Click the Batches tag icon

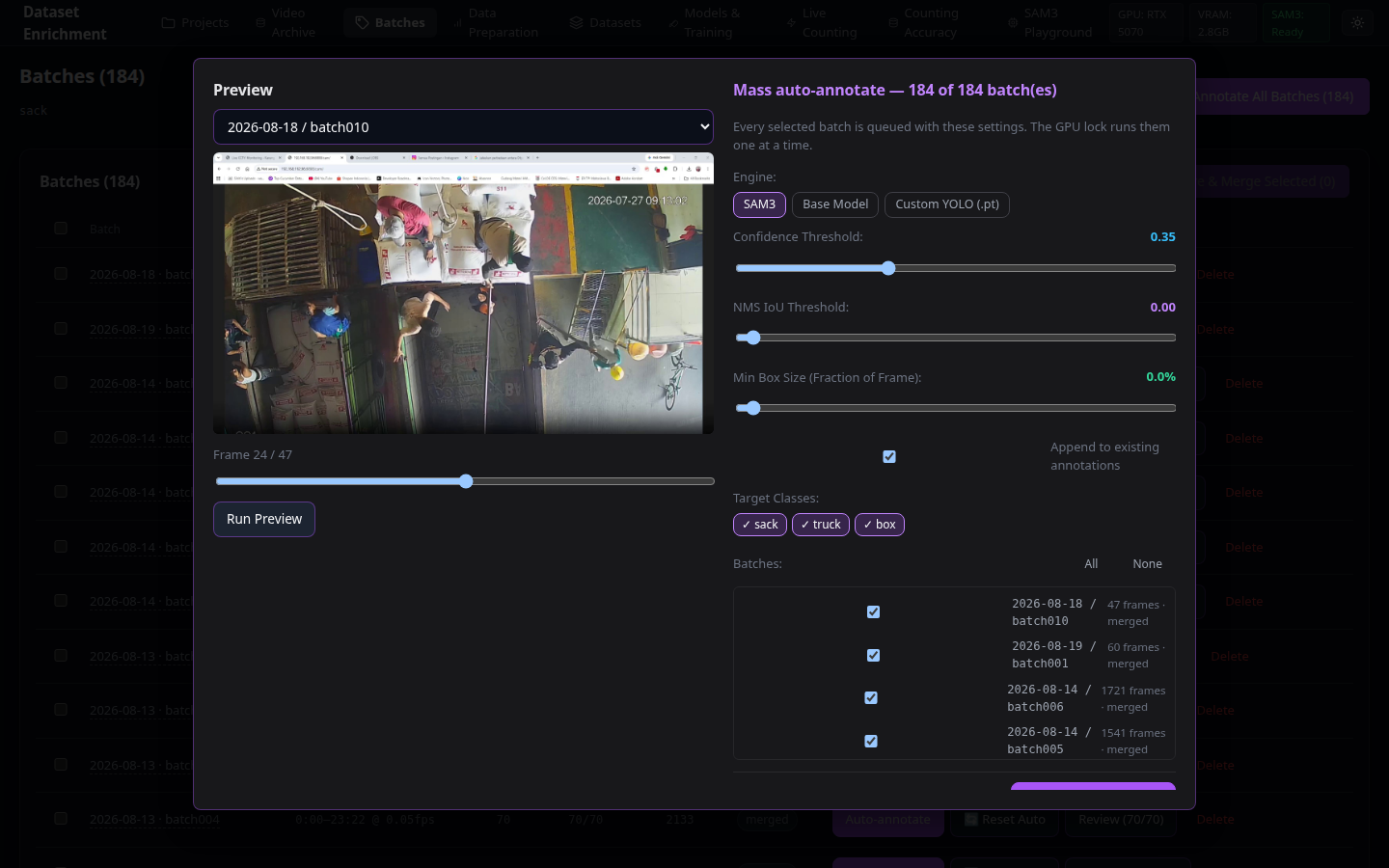pos(362,22)
